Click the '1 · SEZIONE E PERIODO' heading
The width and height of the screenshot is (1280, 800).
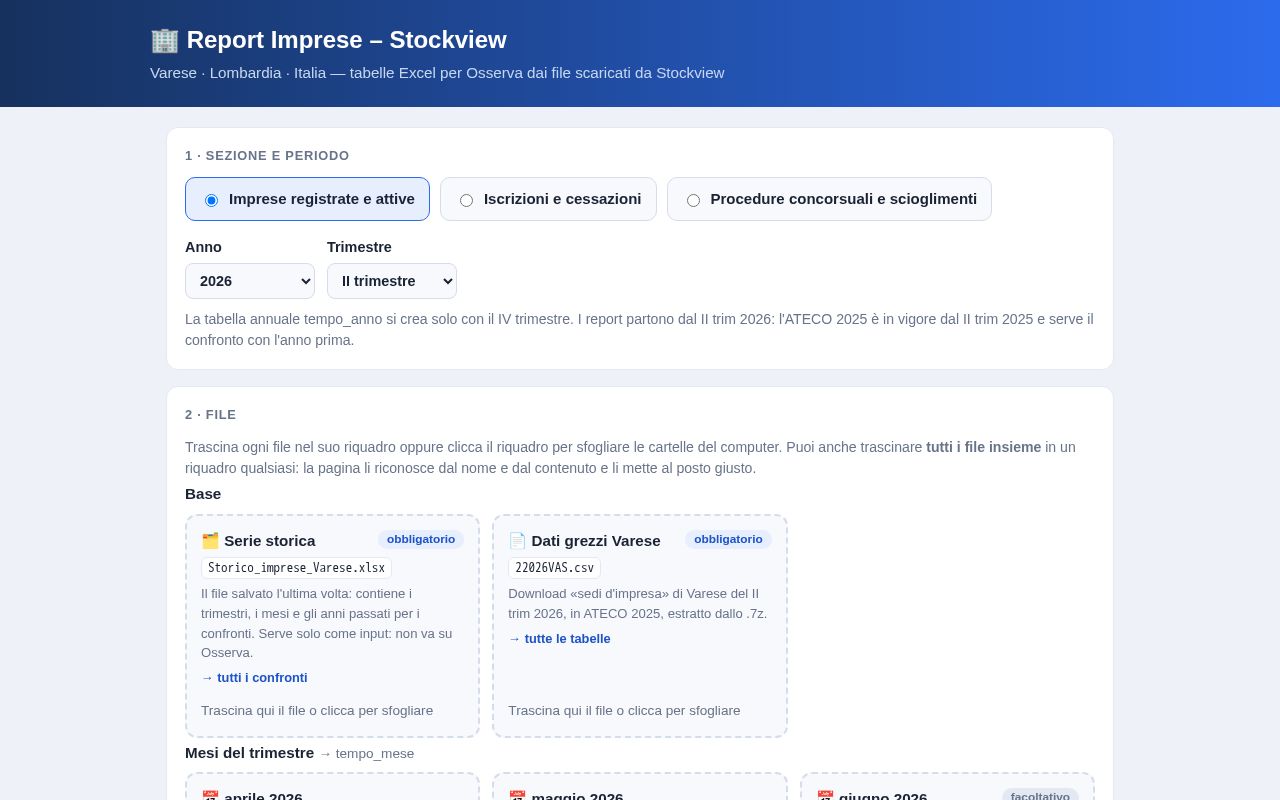pyautogui.click(x=267, y=156)
